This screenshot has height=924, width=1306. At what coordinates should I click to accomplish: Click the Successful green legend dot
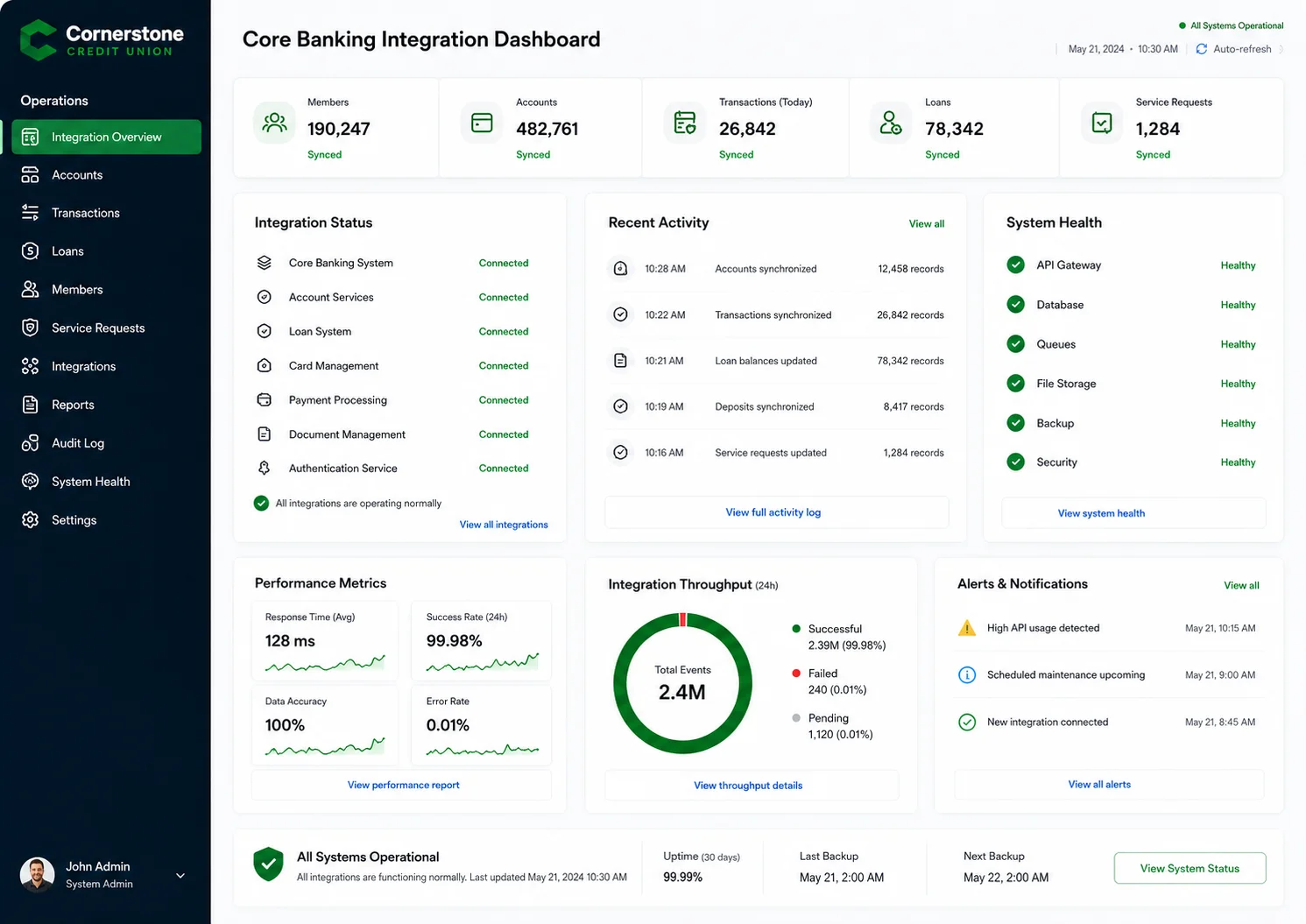coord(796,629)
